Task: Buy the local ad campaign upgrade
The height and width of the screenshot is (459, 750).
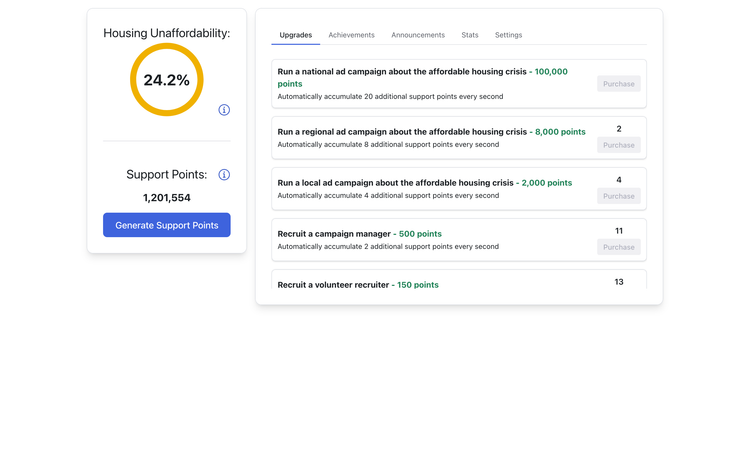Action: click(618, 196)
